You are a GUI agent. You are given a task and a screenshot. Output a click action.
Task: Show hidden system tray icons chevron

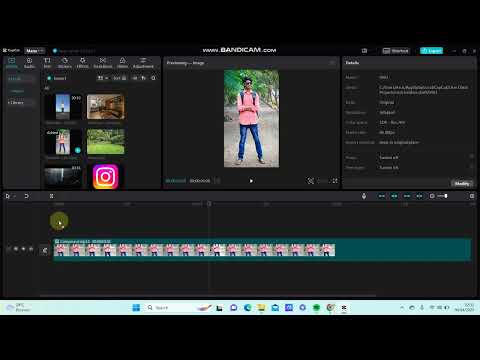(x=402, y=307)
